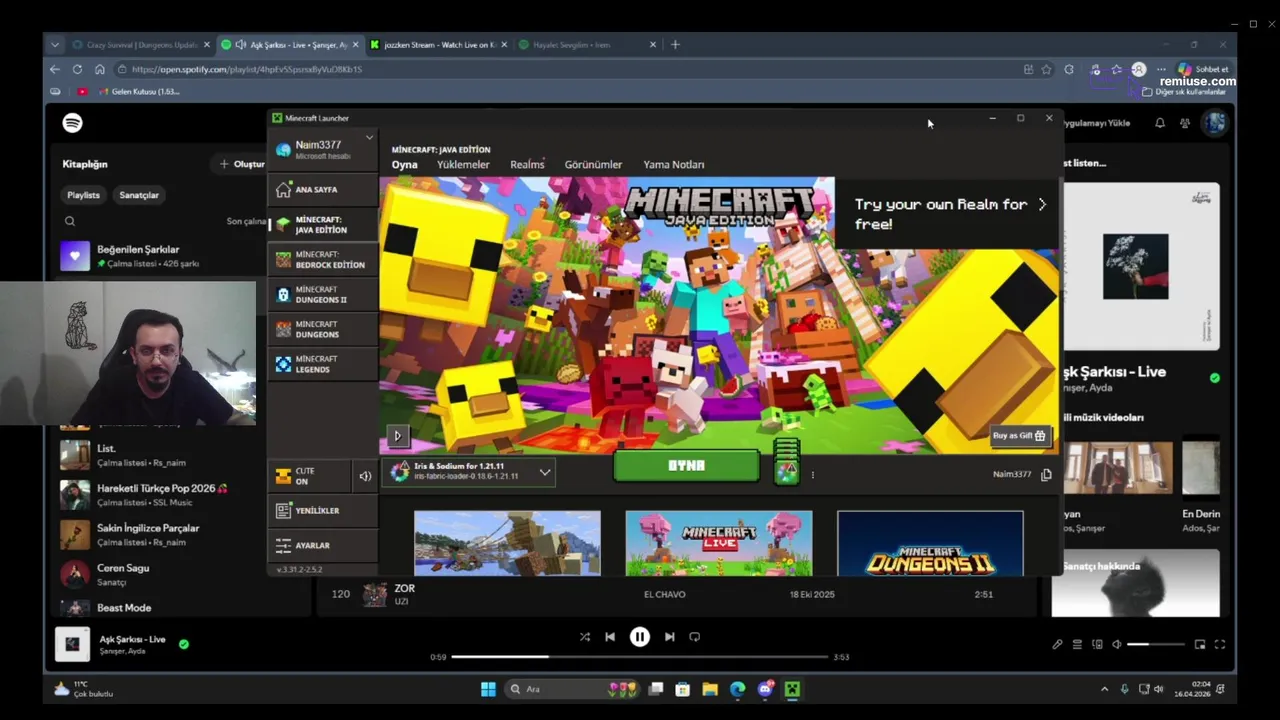Skip to previous track in Spotify
The width and height of the screenshot is (1280, 720).
610,637
